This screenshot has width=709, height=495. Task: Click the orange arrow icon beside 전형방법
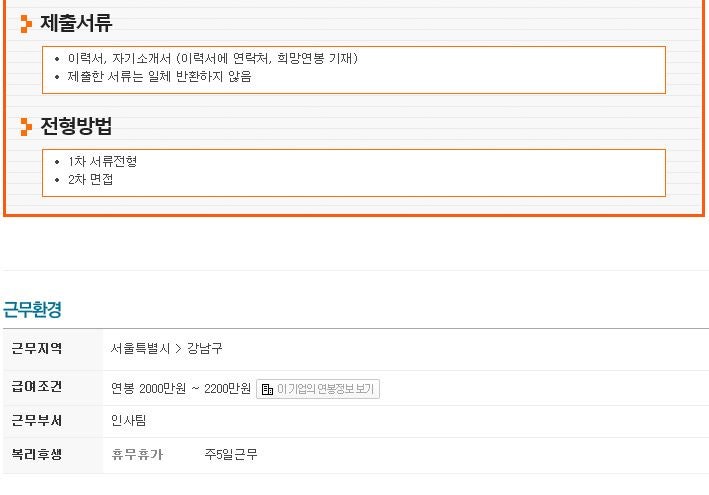point(26,127)
